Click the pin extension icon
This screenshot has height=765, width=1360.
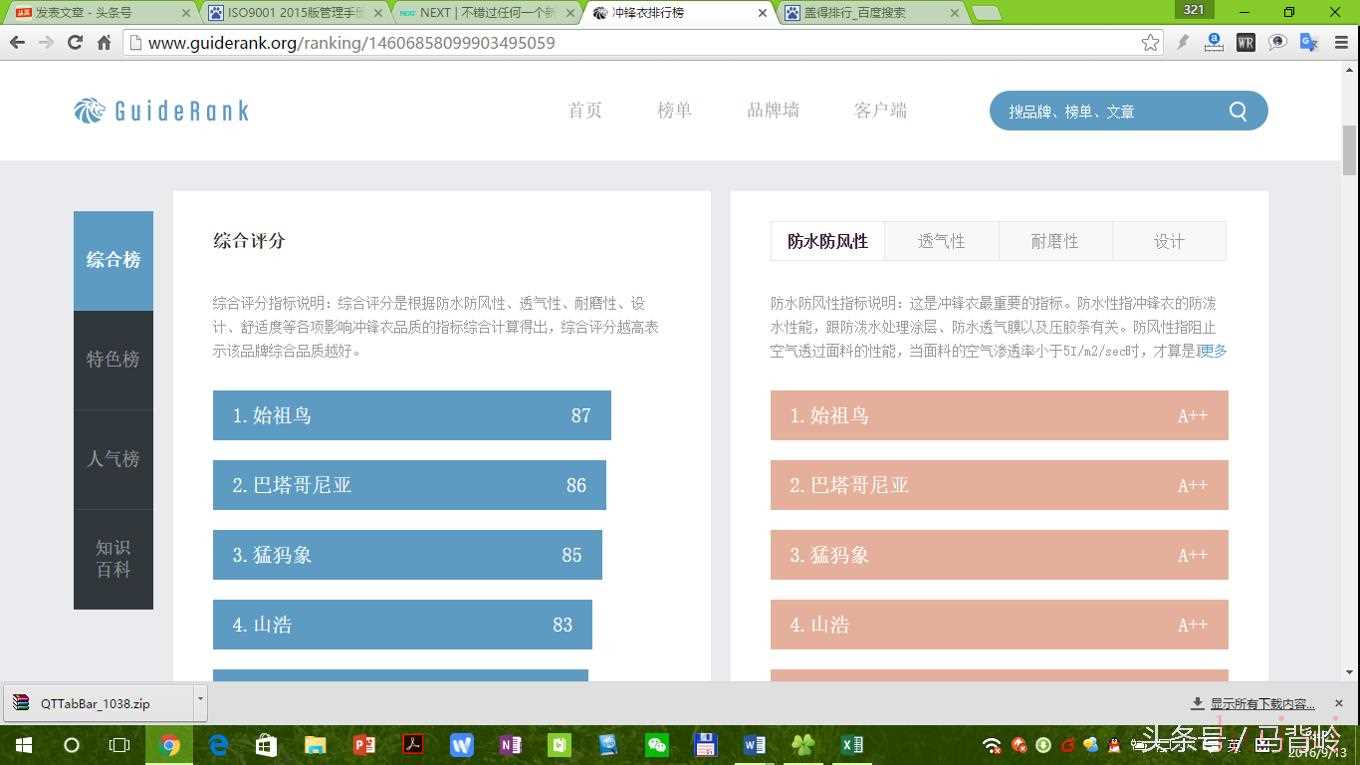click(x=1183, y=43)
